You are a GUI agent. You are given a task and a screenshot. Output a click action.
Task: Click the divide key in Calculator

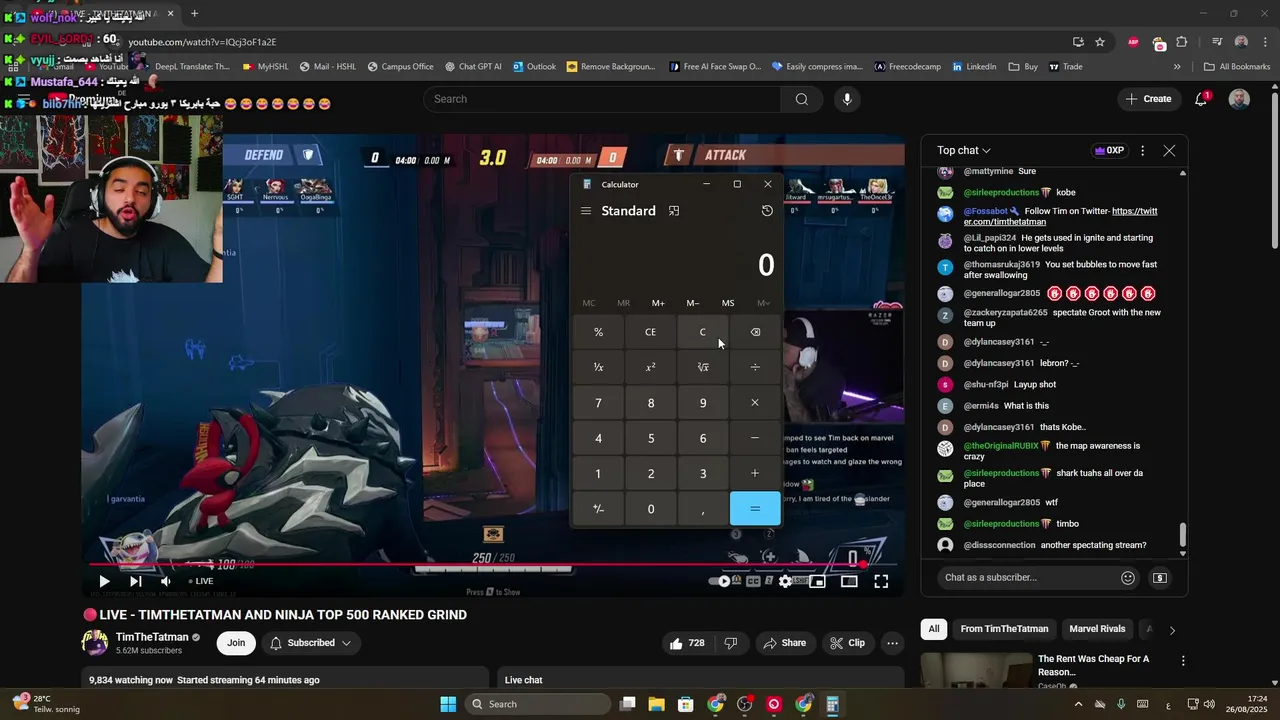tap(755, 367)
